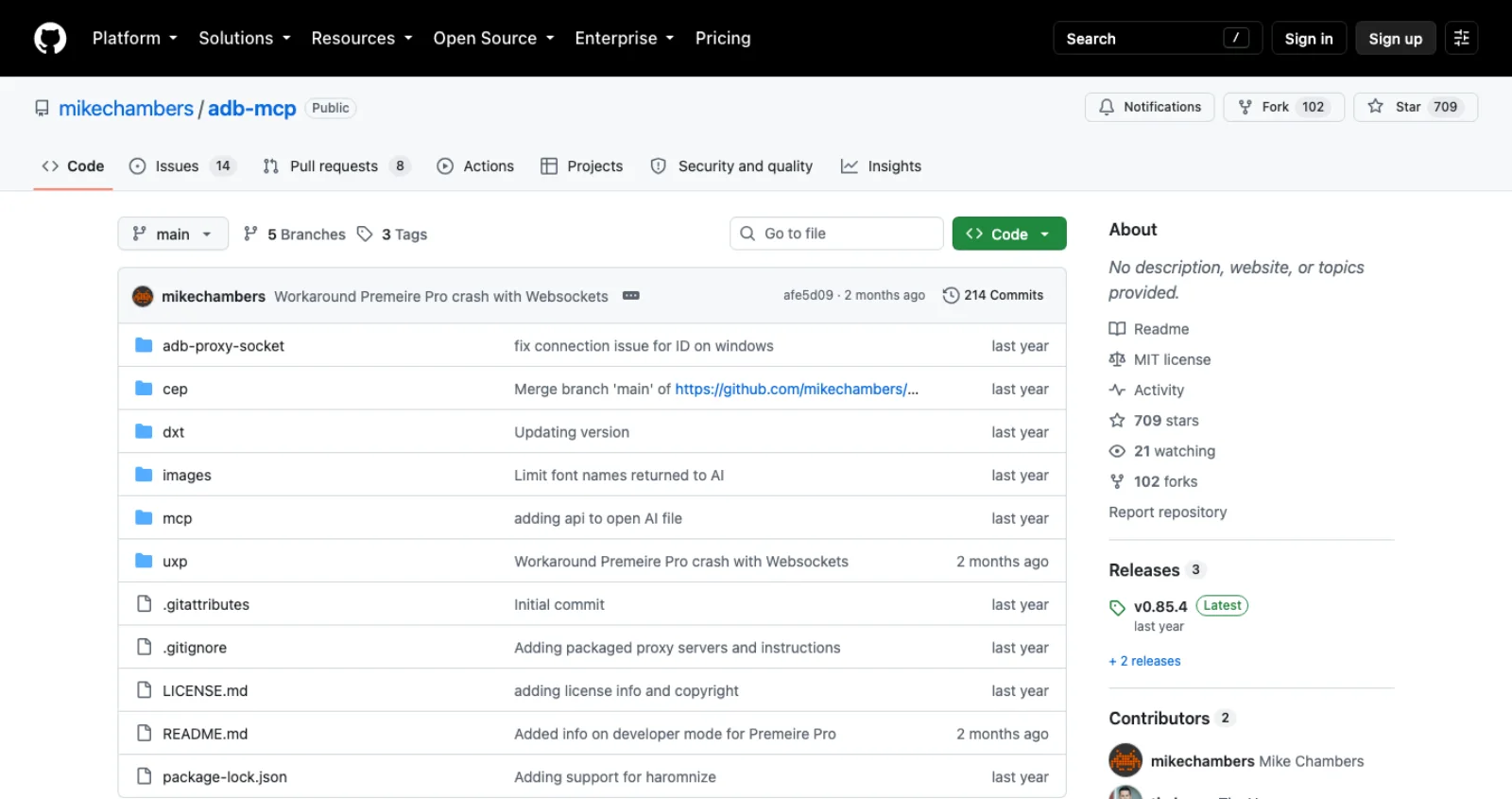Image resolution: width=1512 pixels, height=799 pixels.
Task: Click the watching eye icon
Action: pyautogui.click(x=1117, y=451)
